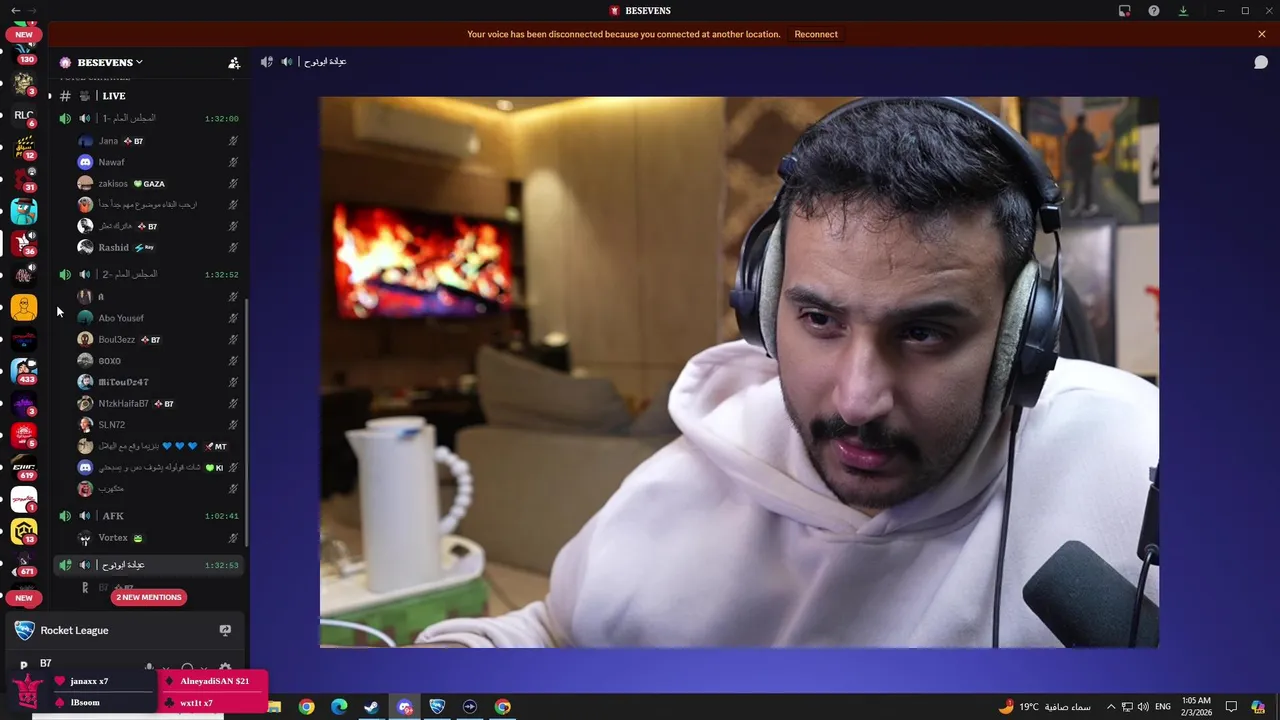1280x720 pixels.
Task: Open the chat bubble icon at top right
Action: (x=1261, y=62)
